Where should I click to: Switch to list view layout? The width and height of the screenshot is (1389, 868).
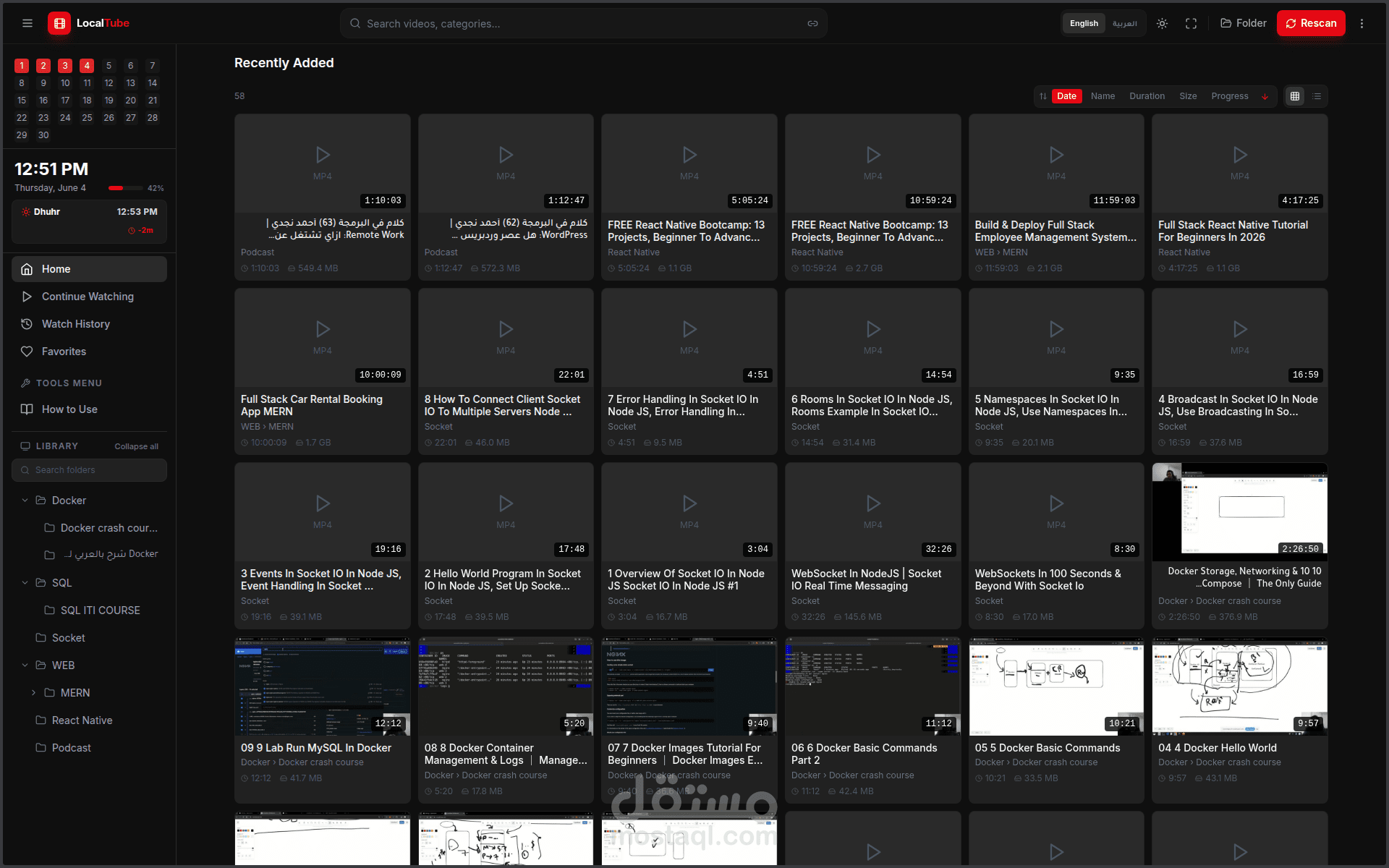1317,96
